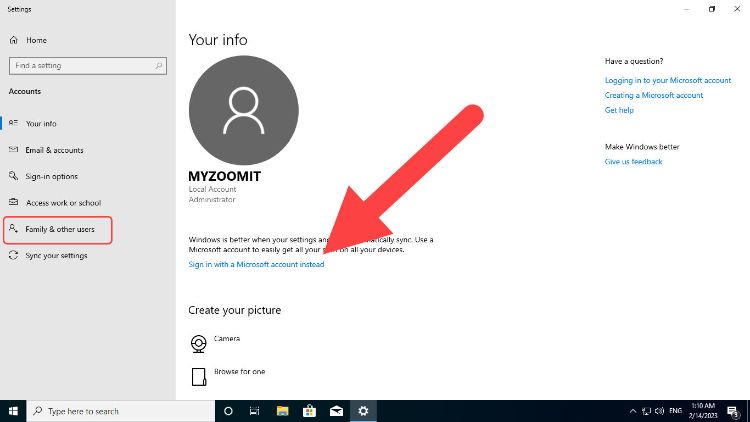Show hidden system tray icons
The image size is (750, 422).
632,411
